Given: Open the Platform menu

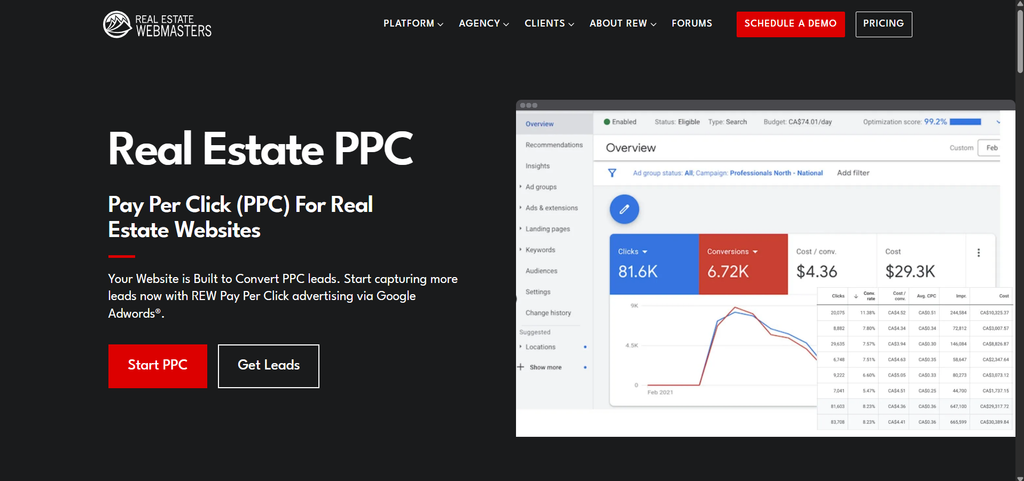Looking at the screenshot, I should tap(413, 23).
